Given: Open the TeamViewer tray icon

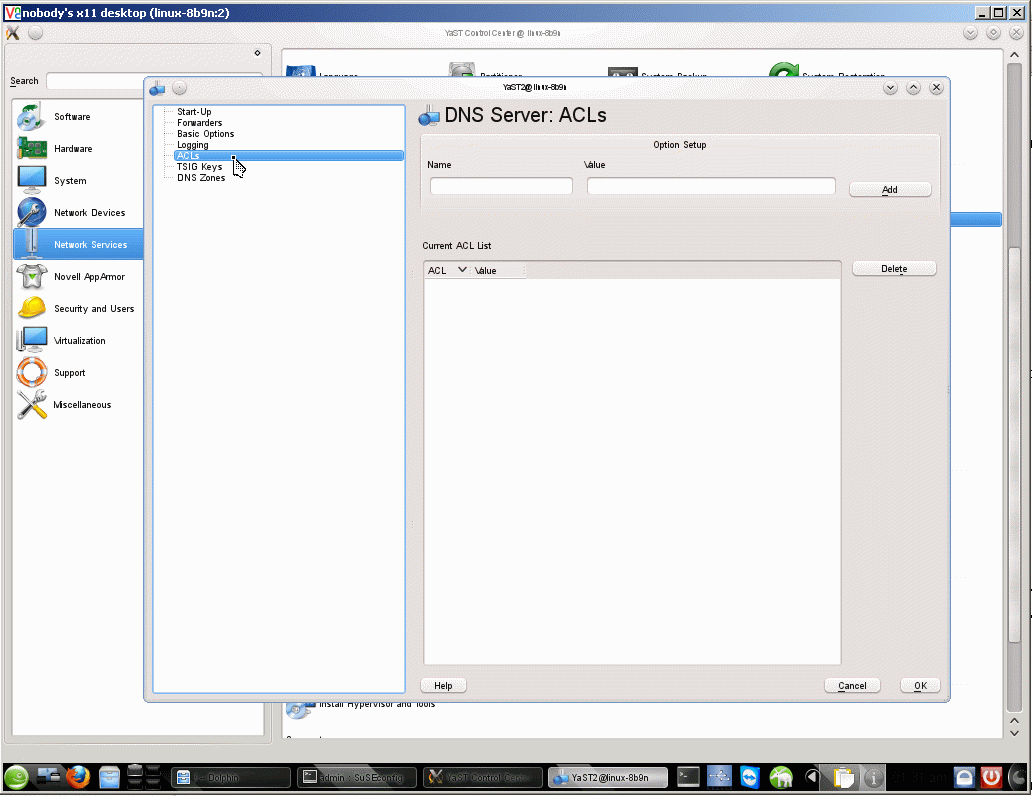Looking at the screenshot, I should pyautogui.click(x=750, y=778).
